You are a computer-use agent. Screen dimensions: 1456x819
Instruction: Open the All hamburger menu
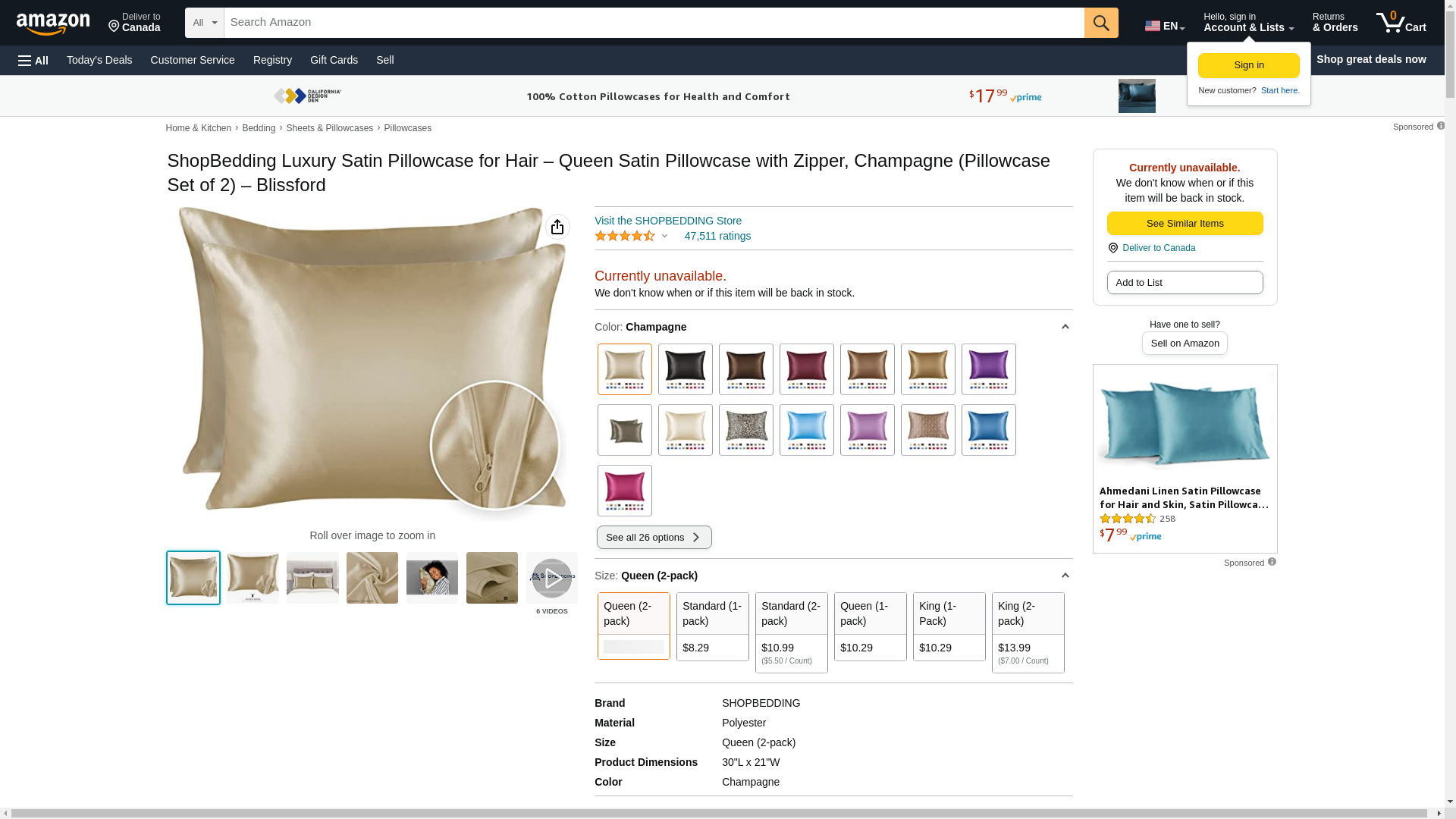33,60
